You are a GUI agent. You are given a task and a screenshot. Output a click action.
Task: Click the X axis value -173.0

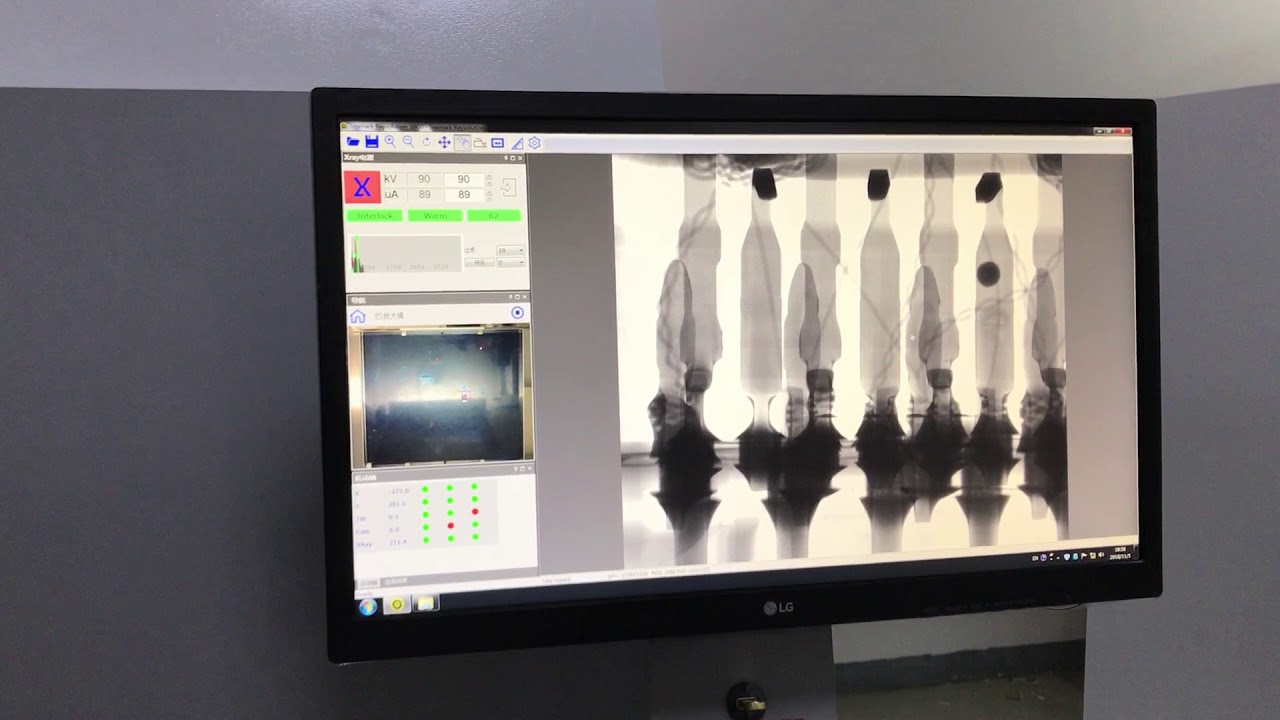coord(399,491)
